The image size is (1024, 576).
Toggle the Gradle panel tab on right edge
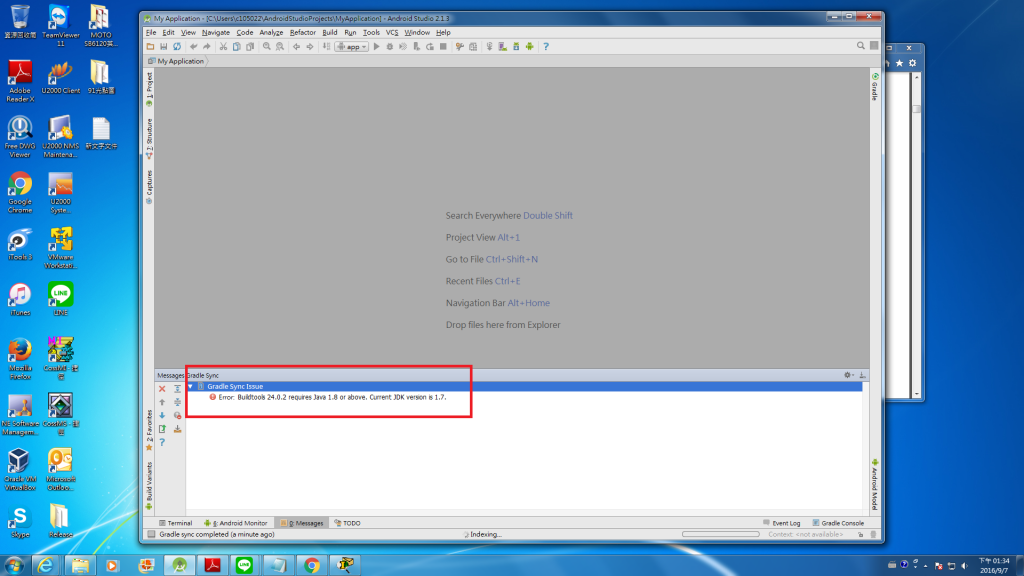(875, 87)
